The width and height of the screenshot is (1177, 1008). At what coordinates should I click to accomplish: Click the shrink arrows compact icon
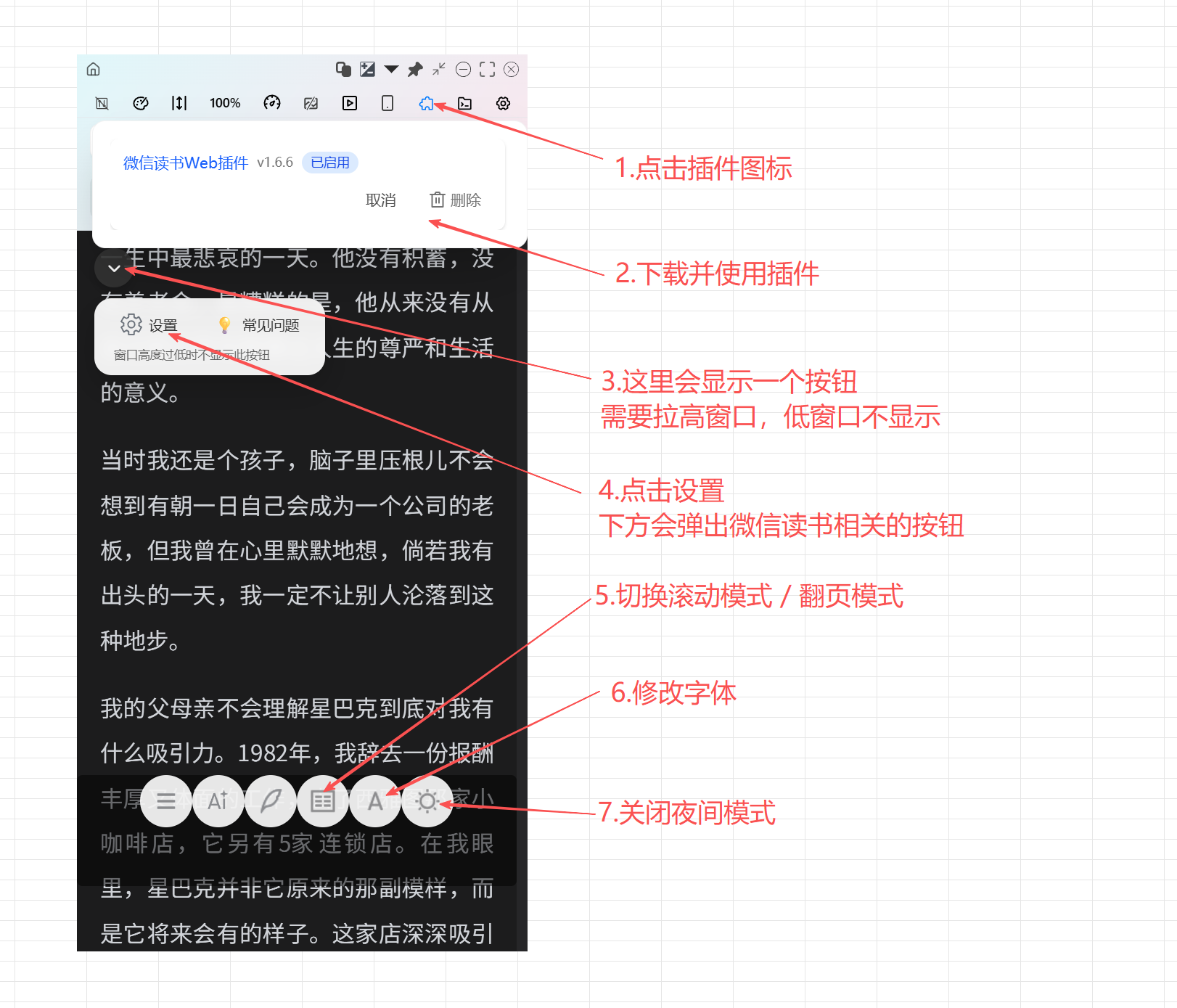tap(439, 69)
